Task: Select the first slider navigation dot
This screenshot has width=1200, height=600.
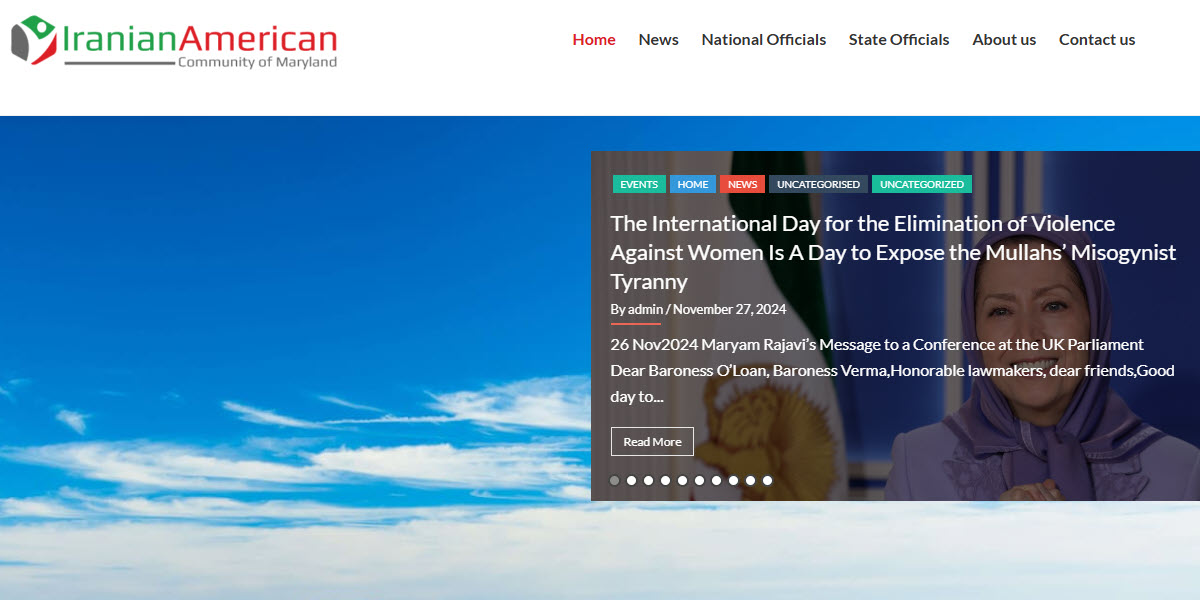Action: pyautogui.click(x=614, y=480)
